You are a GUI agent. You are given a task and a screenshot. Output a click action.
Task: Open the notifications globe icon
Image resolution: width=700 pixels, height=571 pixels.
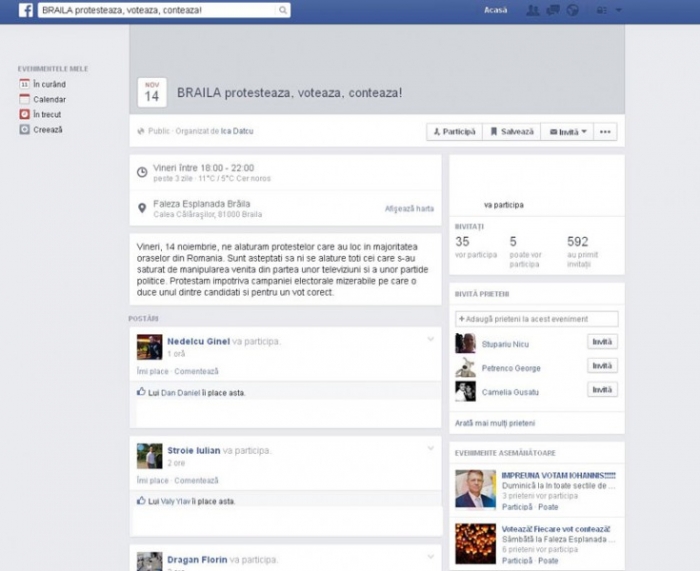(572, 10)
